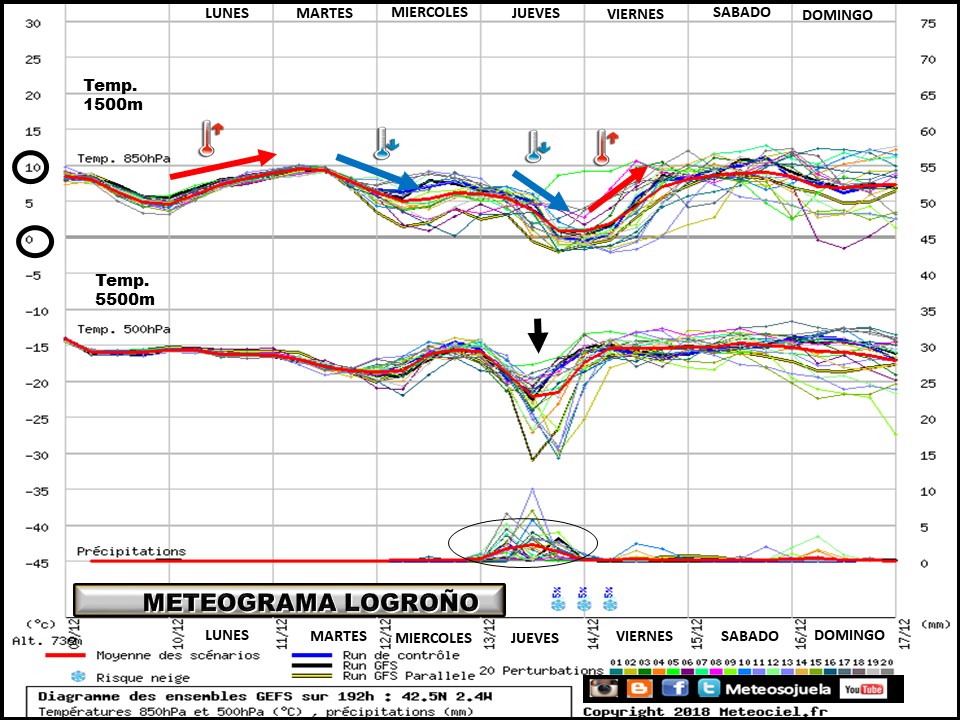Image resolution: width=960 pixels, height=720 pixels.
Task: Click VIERNES in the top day header
Action: [x=636, y=13]
